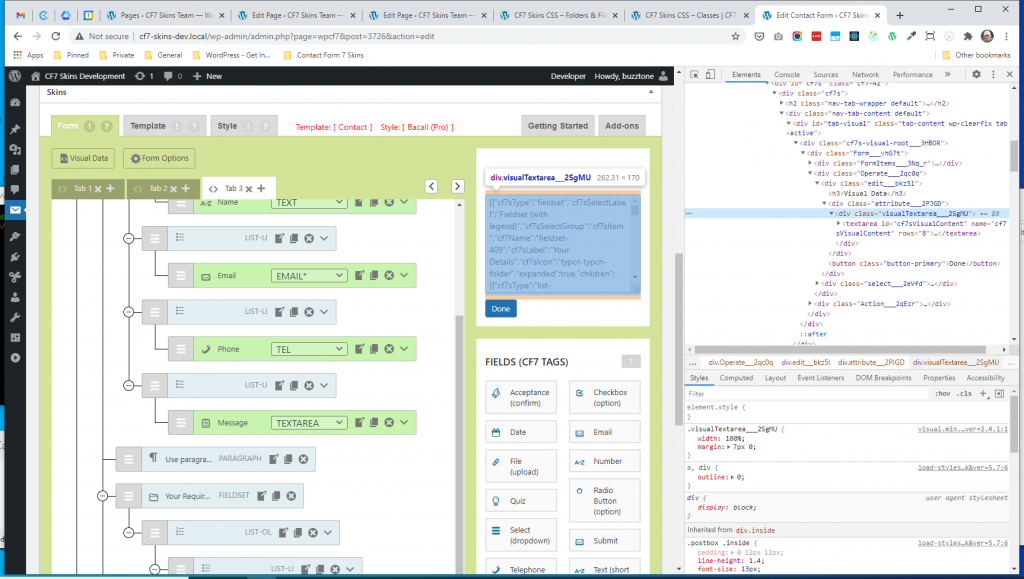Activate the DevTools inspect element picker
1024x579 pixels.
click(697, 75)
